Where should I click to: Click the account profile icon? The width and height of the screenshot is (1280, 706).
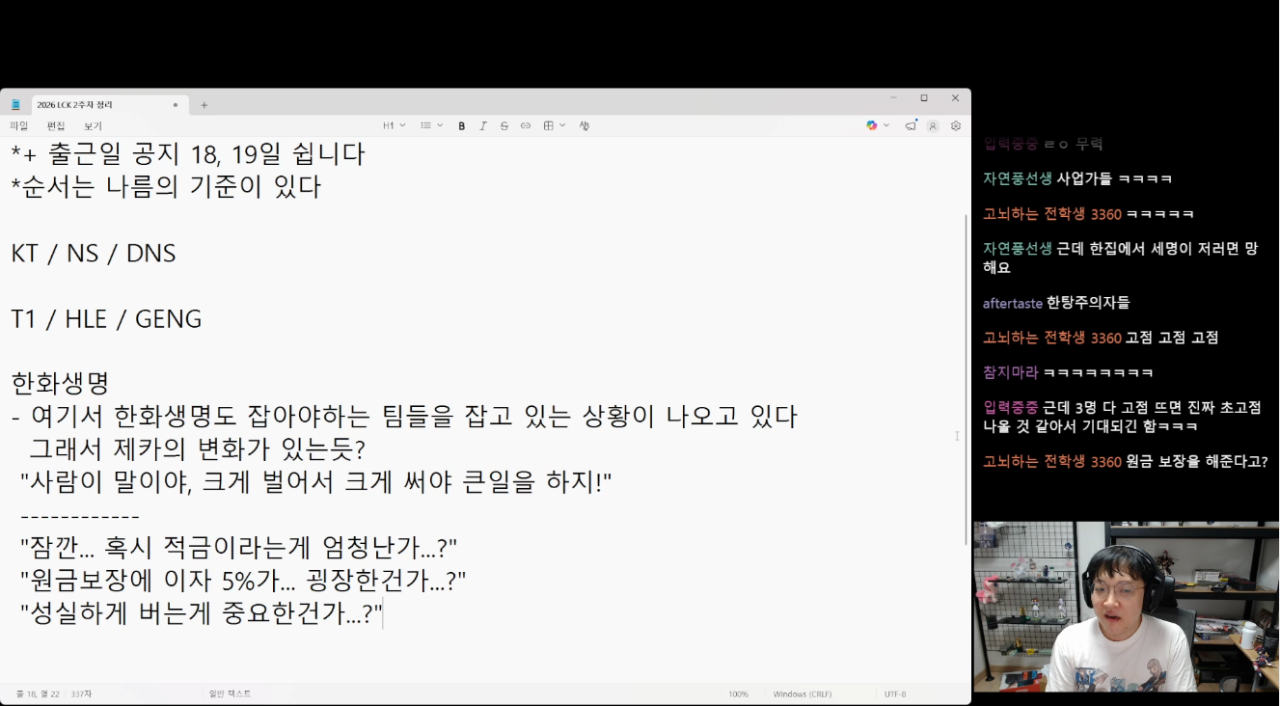pos(933,126)
